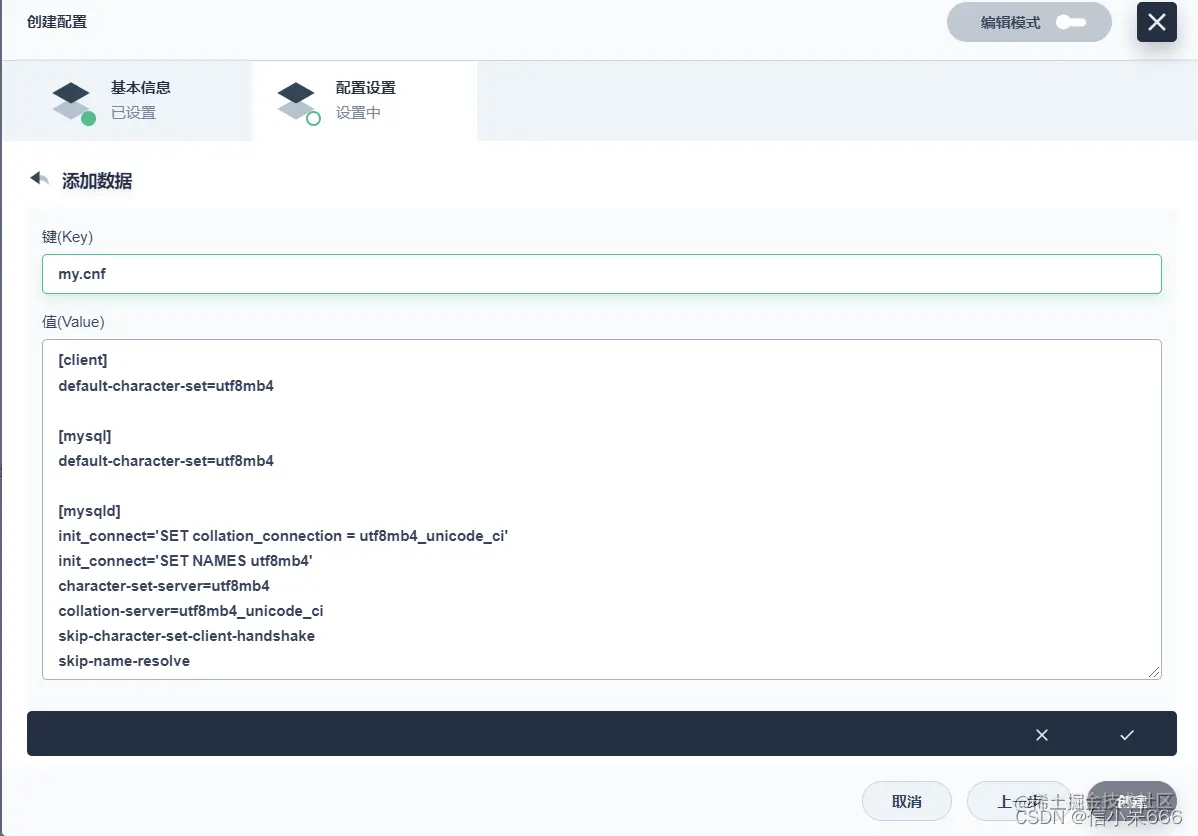Click the 基本信息 layered step icon
This screenshot has height=836, width=1198.
[73, 102]
